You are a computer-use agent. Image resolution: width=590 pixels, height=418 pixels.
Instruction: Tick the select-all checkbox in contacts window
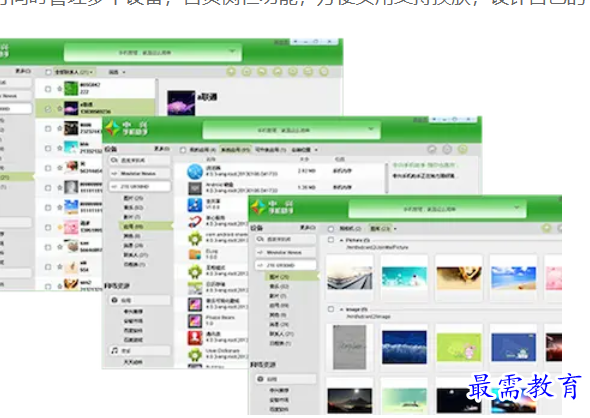click(x=48, y=72)
